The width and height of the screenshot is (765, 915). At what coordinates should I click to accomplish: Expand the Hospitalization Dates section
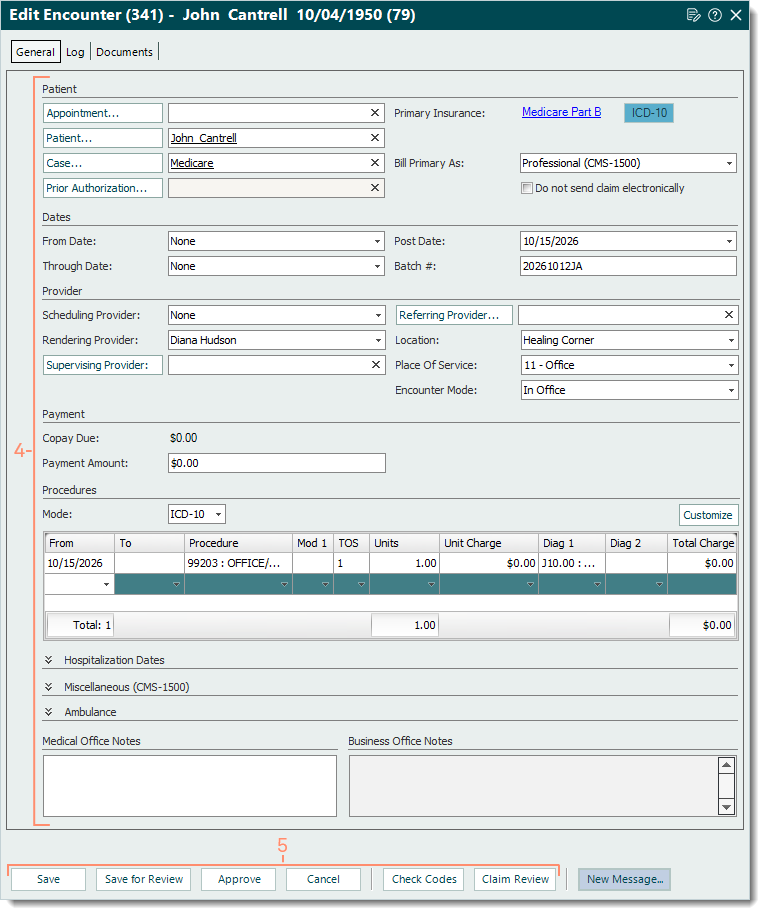click(x=49, y=660)
